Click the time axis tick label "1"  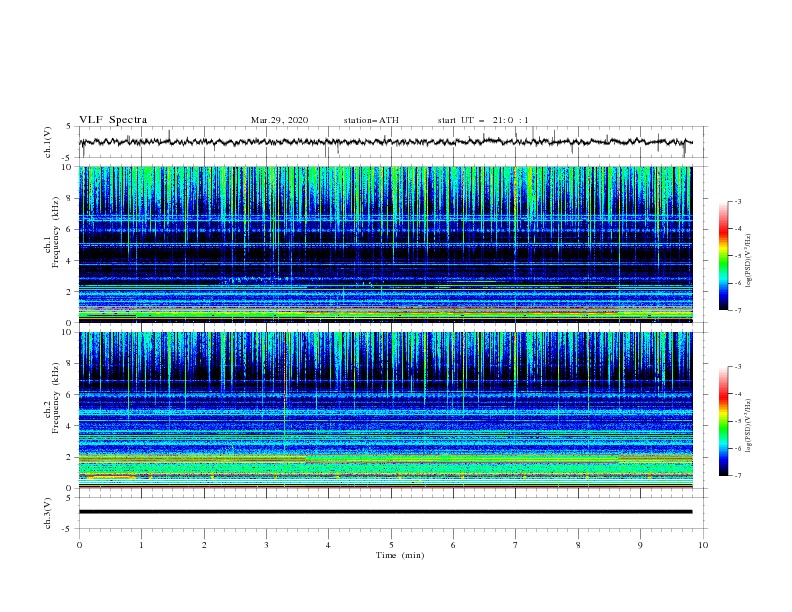pos(141,545)
